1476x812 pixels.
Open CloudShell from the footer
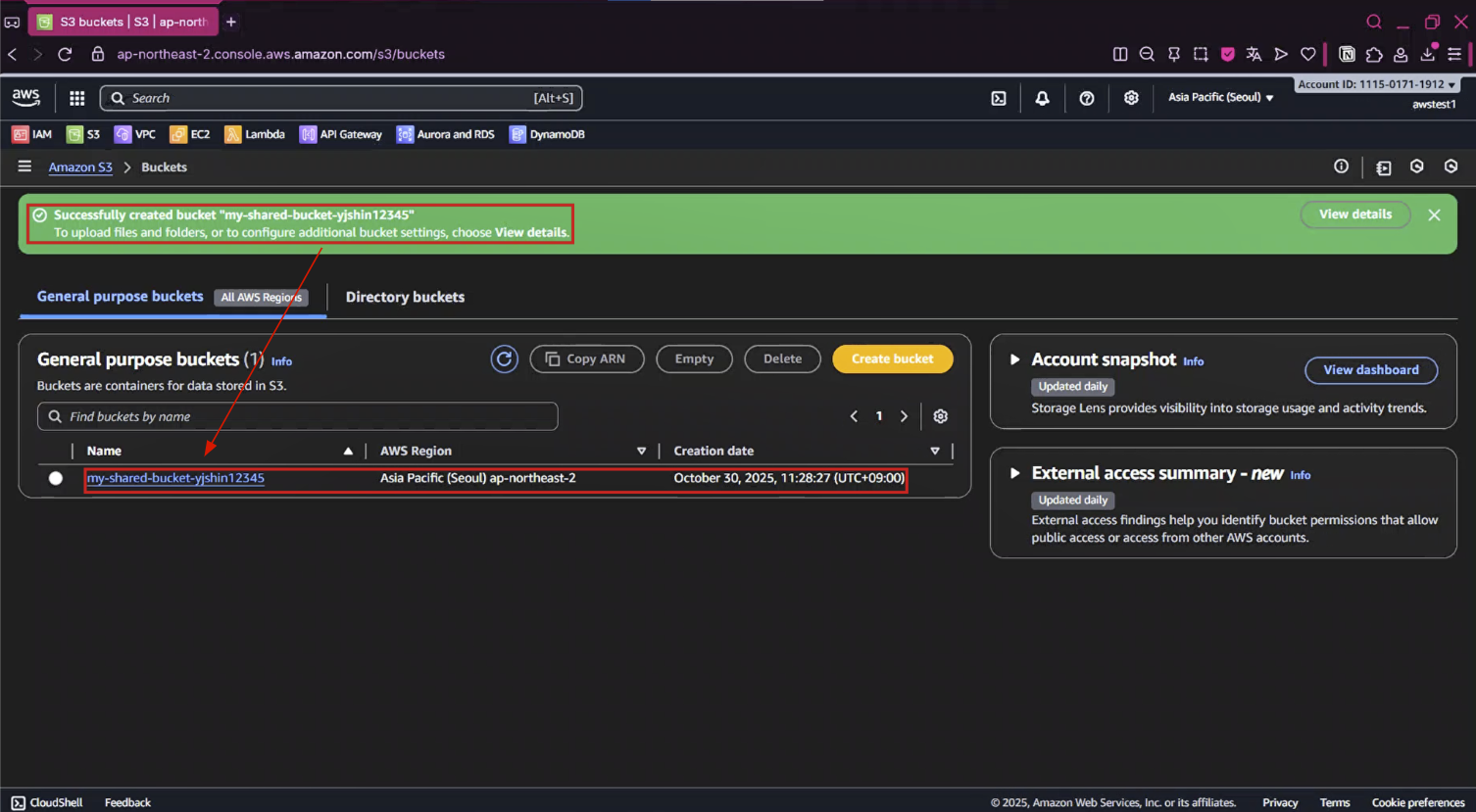tap(47, 802)
